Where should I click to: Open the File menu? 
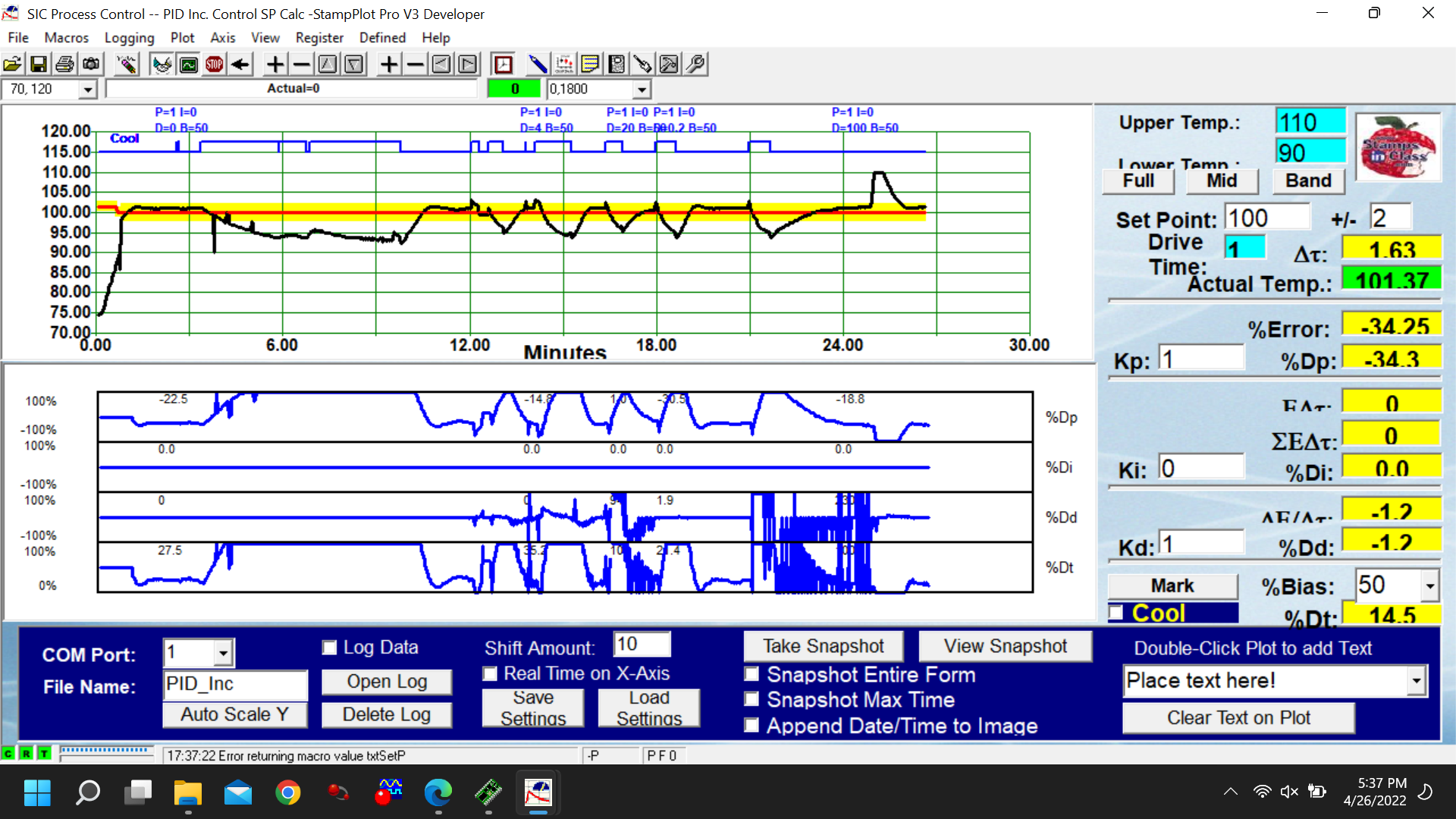tap(18, 38)
